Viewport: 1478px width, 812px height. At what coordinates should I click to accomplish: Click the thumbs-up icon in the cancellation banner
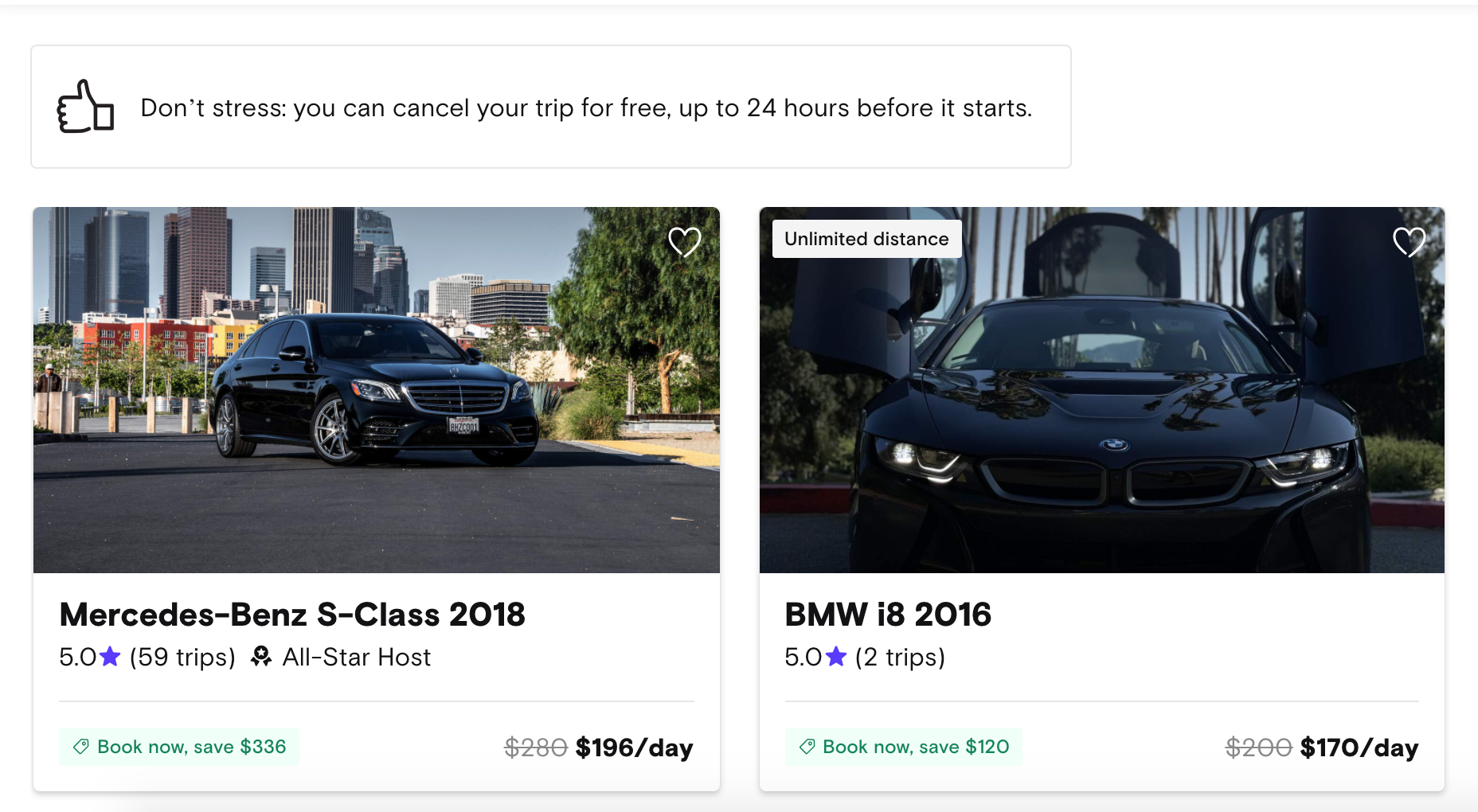tap(83, 107)
